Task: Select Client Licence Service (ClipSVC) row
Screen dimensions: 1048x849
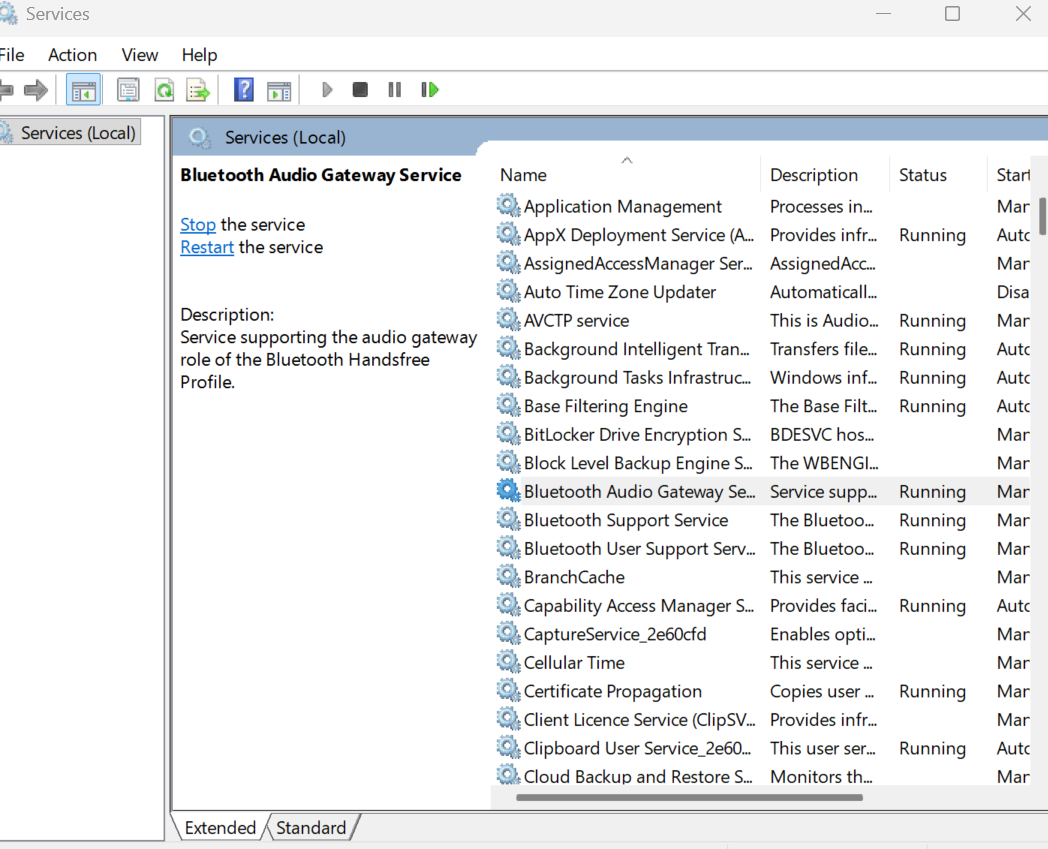Action: coord(763,720)
